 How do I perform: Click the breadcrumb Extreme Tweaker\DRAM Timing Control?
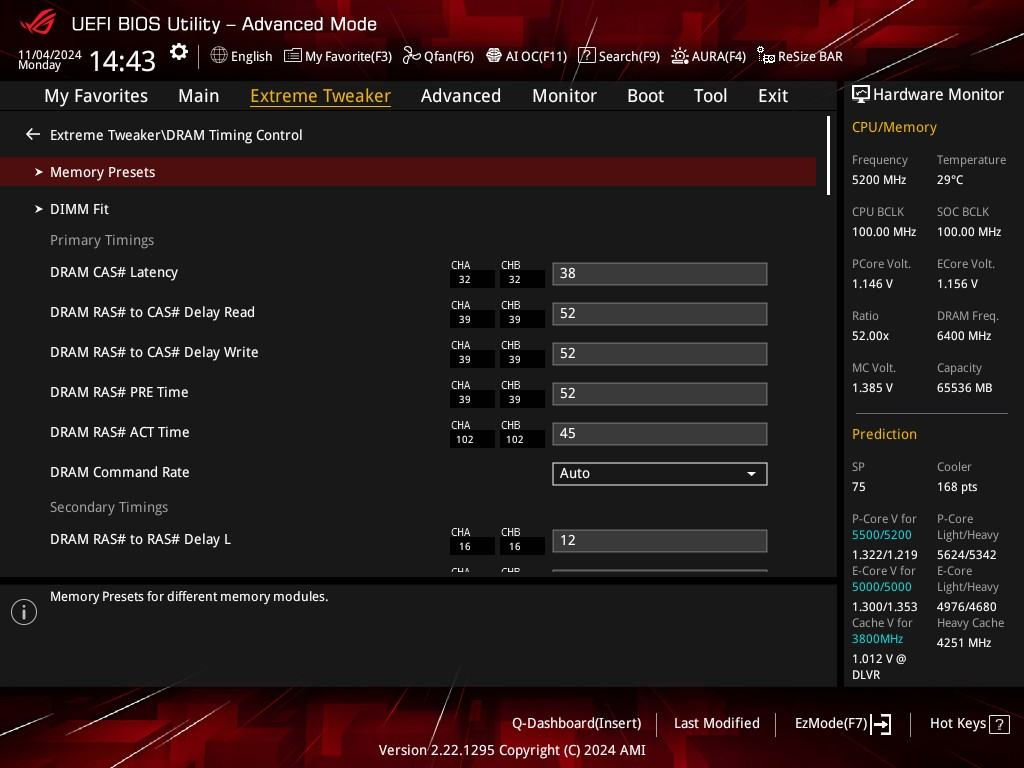click(176, 135)
